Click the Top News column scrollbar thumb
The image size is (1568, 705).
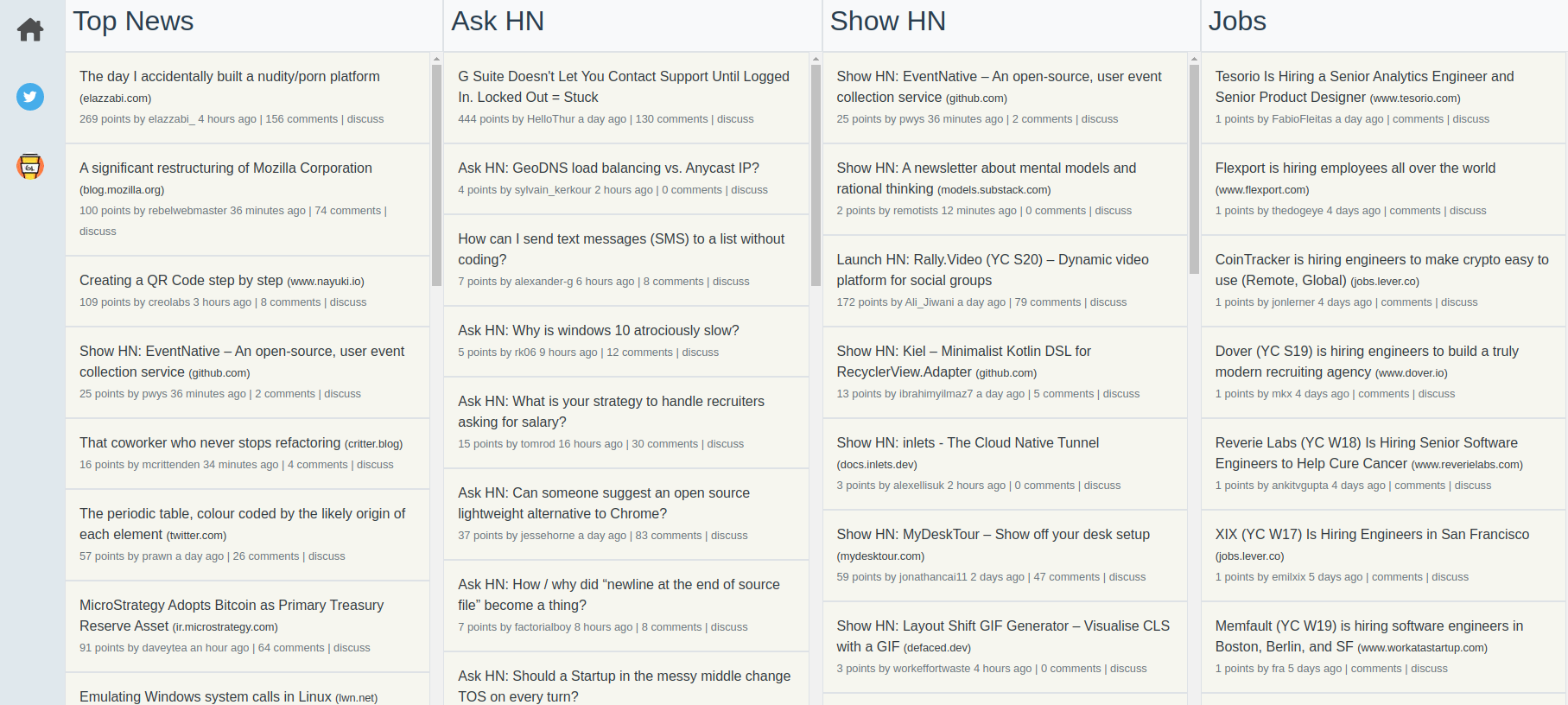point(436,175)
